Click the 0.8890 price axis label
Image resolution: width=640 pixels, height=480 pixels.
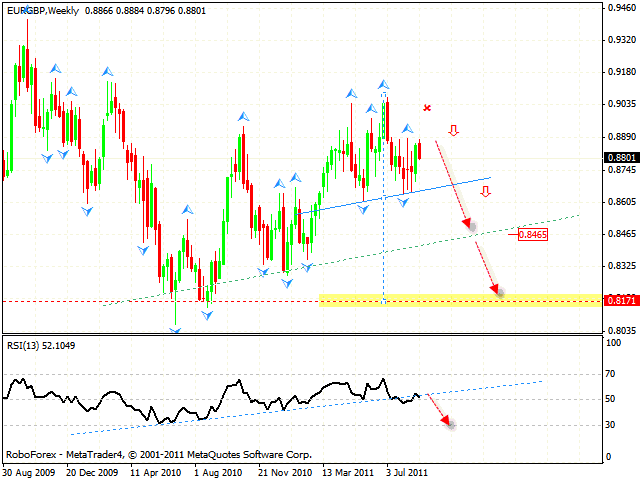tap(622, 137)
